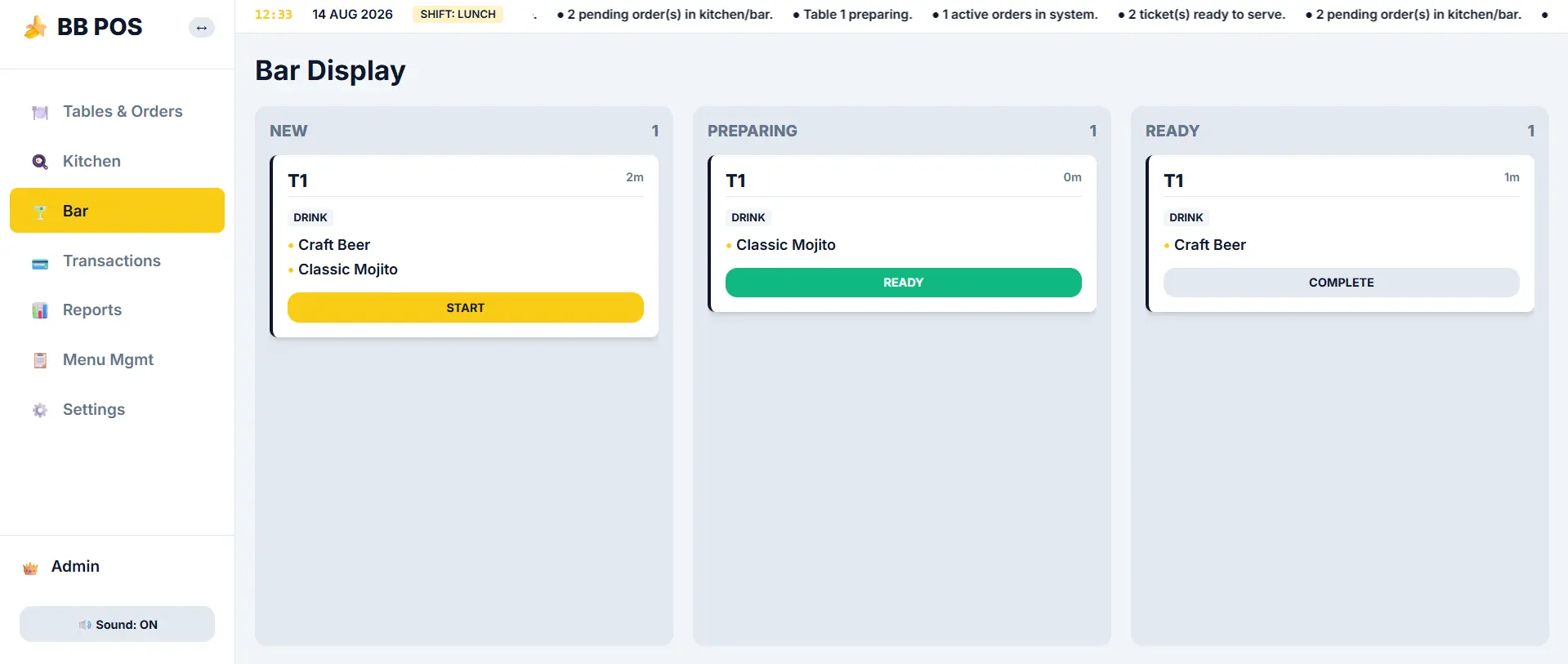Click the 2m elapsed time on the NEW ticket
Image resolution: width=1568 pixels, height=664 pixels.
pos(635,177)
